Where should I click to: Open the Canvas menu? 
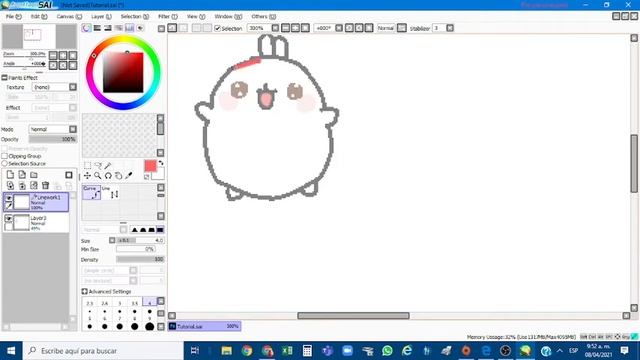69,16
